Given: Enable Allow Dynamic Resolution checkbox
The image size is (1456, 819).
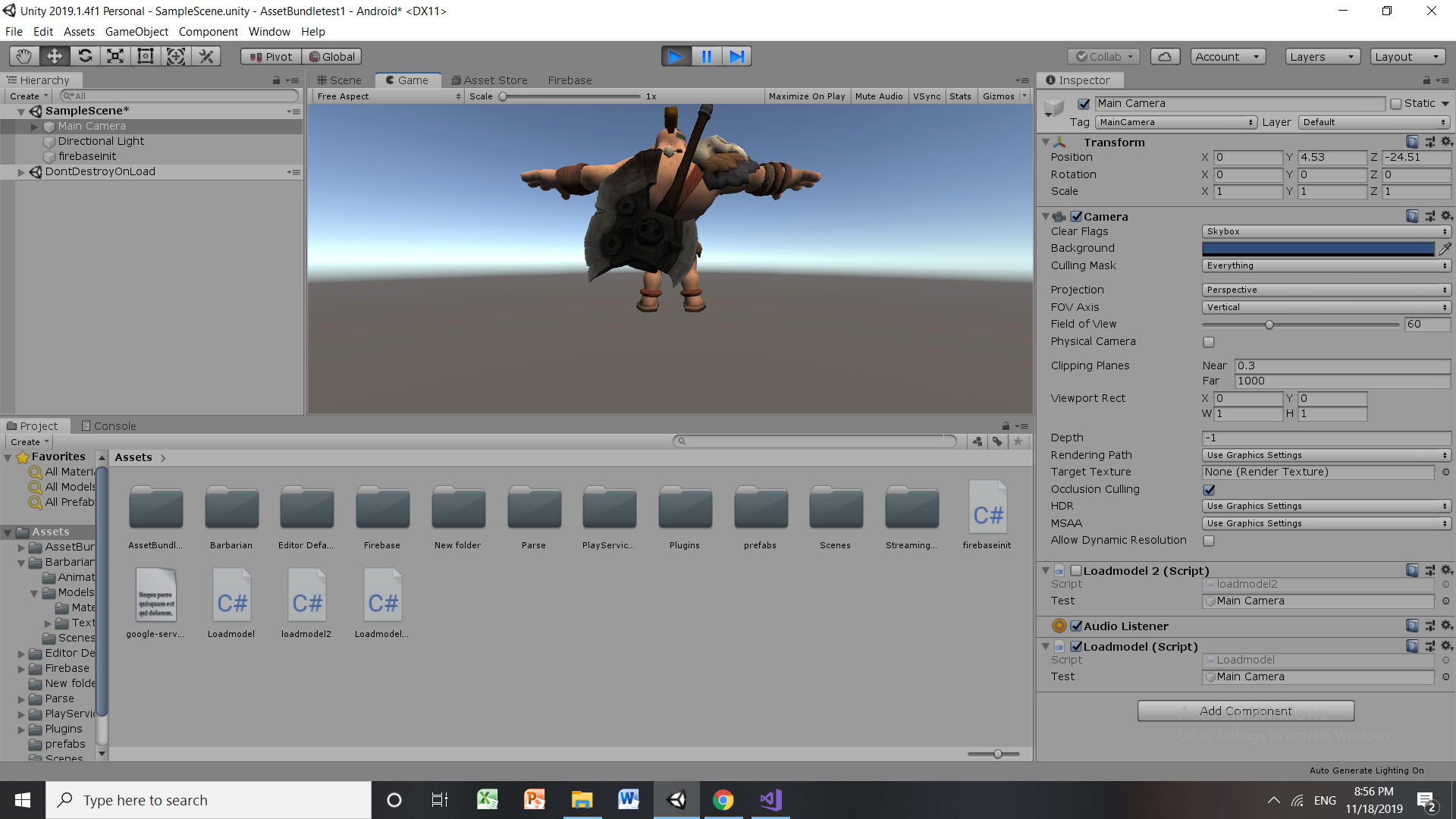Looking at the screenshot, I should pos(1209,541).
